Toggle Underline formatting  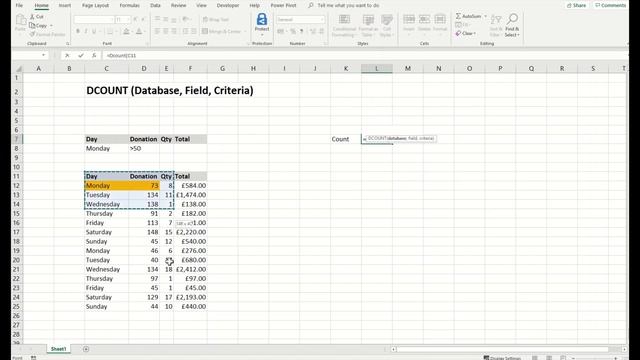pos(94,31)
